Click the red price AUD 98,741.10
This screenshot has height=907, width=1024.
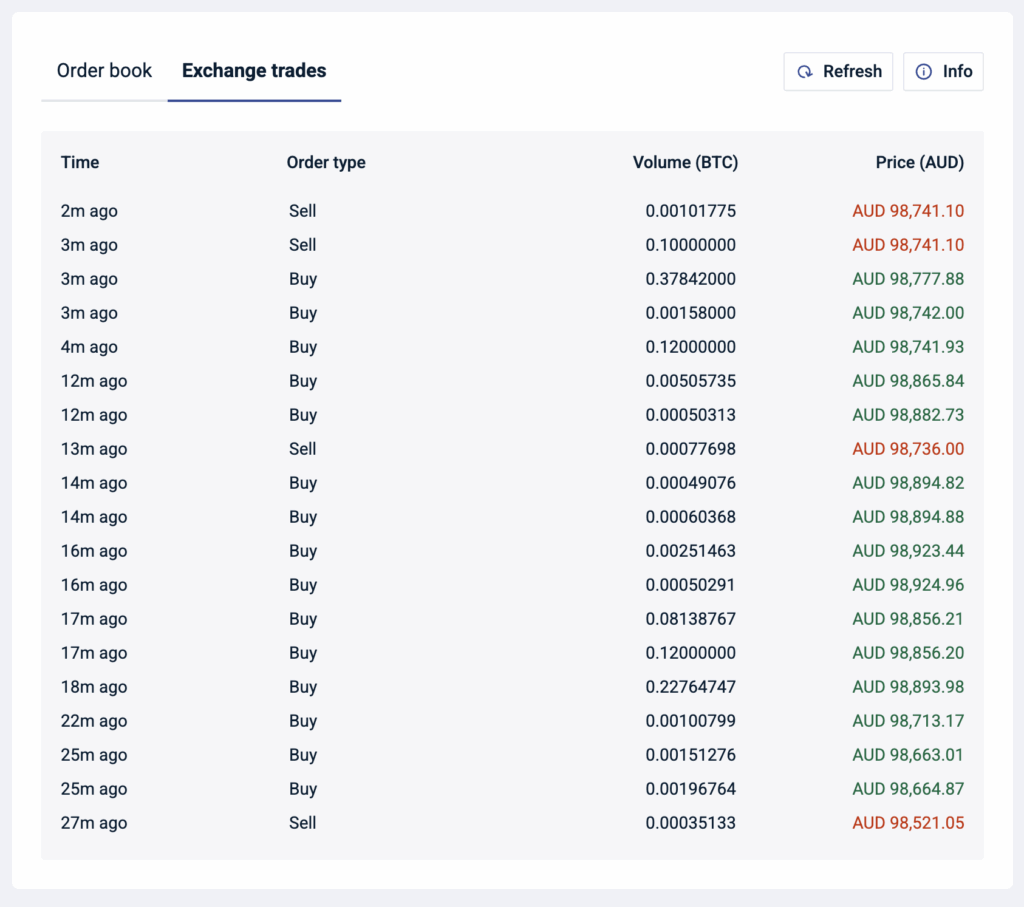coord(908,211)
